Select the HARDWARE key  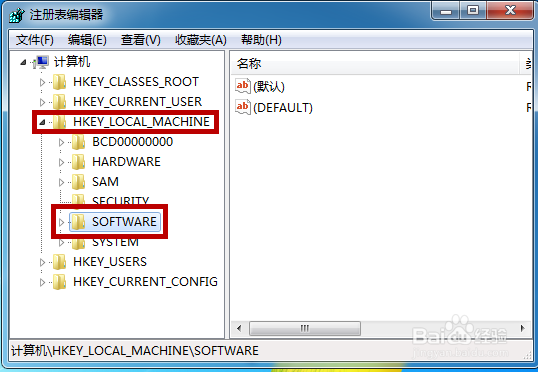tap(126, 162)
